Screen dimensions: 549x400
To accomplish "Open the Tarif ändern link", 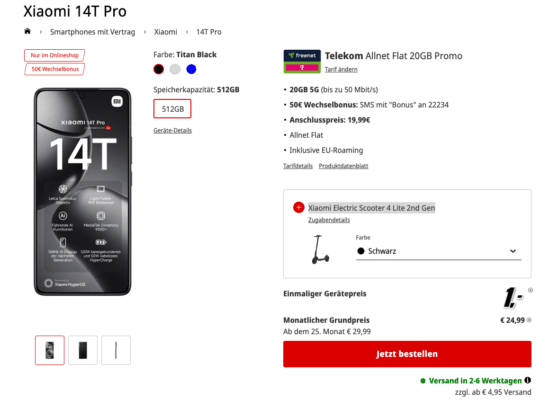I will [x=341, y=69].
